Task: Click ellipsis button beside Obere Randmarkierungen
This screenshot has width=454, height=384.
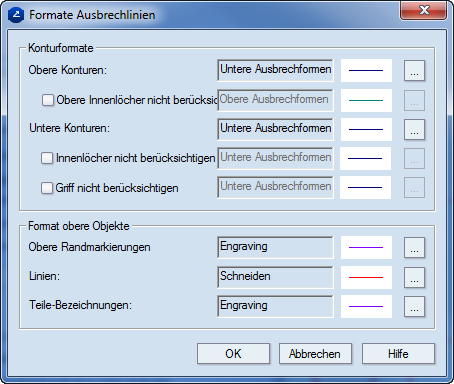Action: click(x=414, y=248)
